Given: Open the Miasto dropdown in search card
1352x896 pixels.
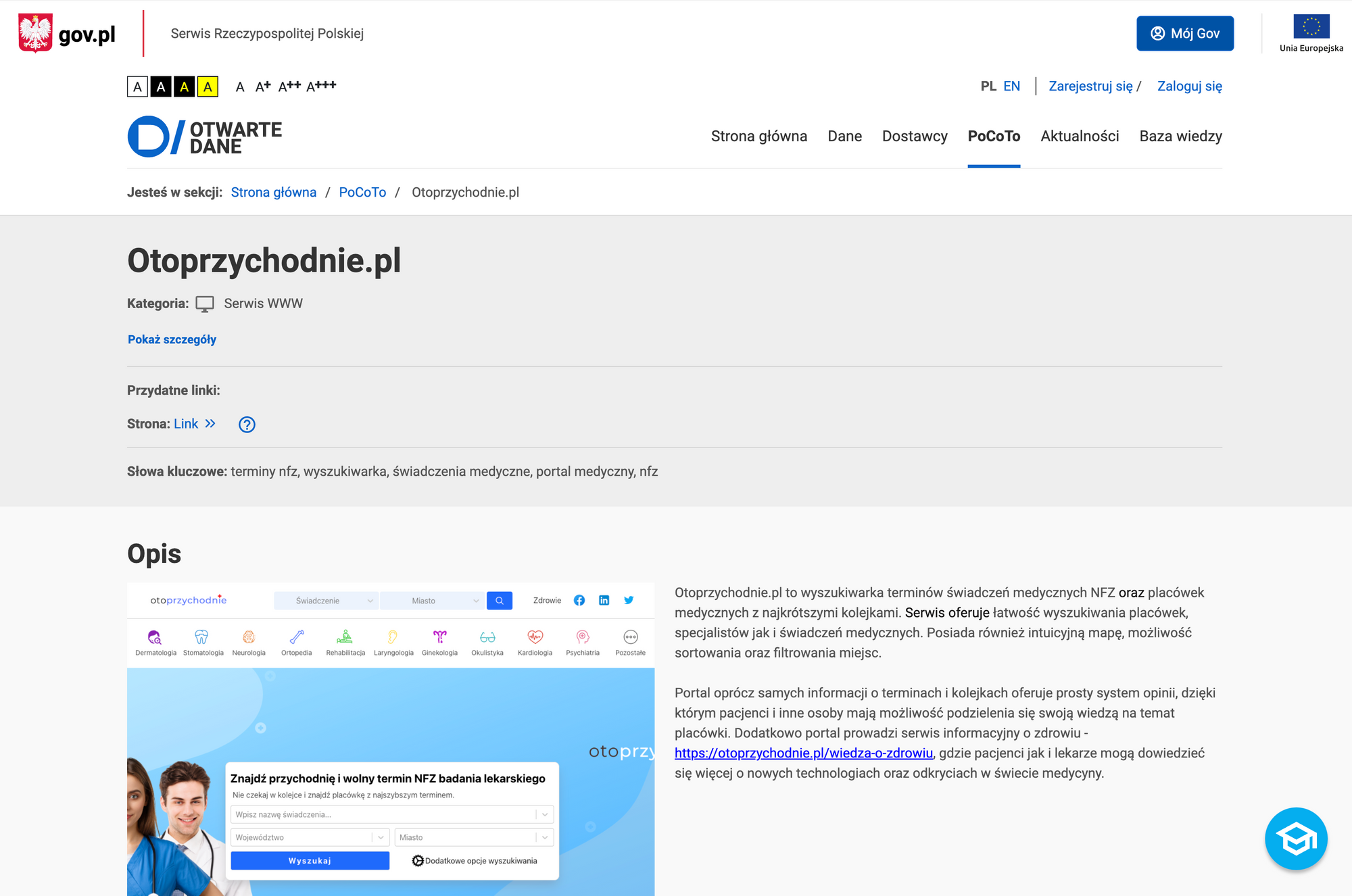Looking at the screenshot, I should click(474, 838).
